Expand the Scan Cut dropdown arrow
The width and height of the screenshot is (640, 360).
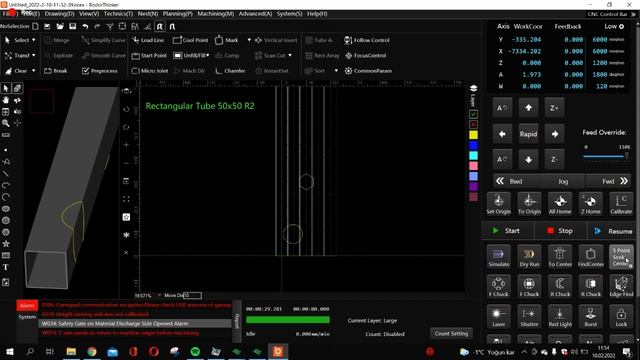coord(290,55)
